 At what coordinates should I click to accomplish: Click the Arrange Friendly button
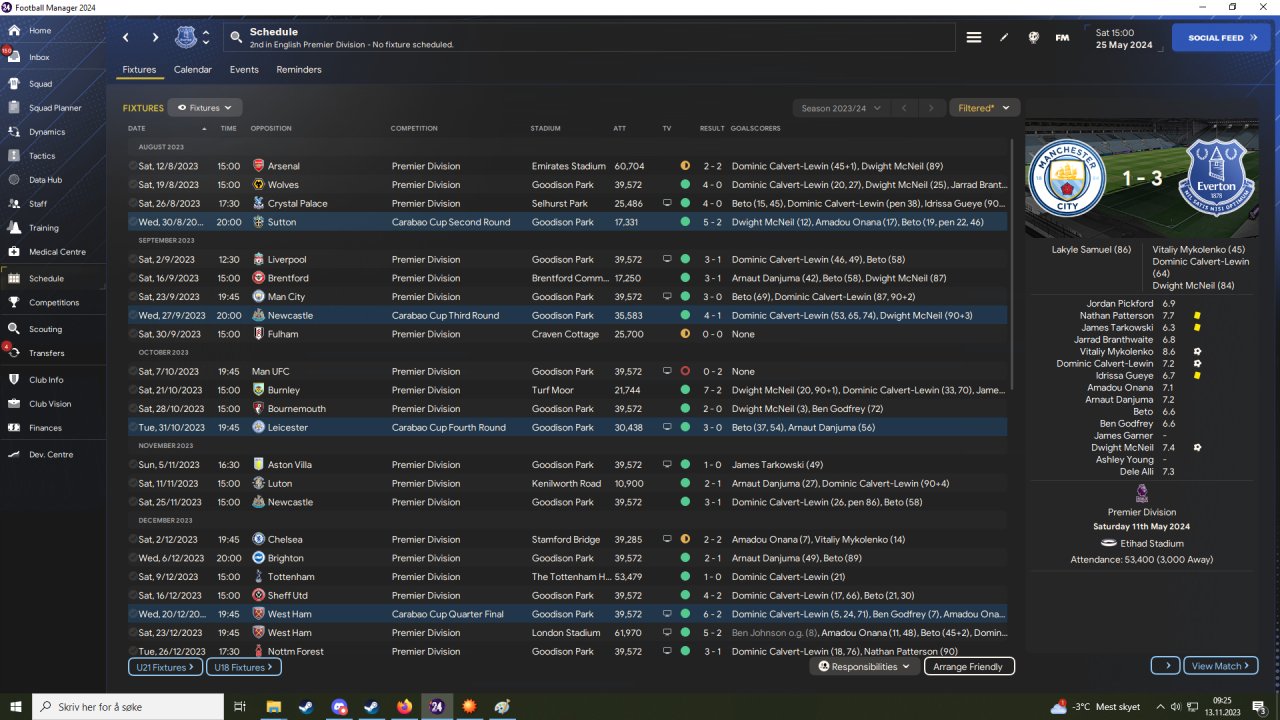pos(969,666)
